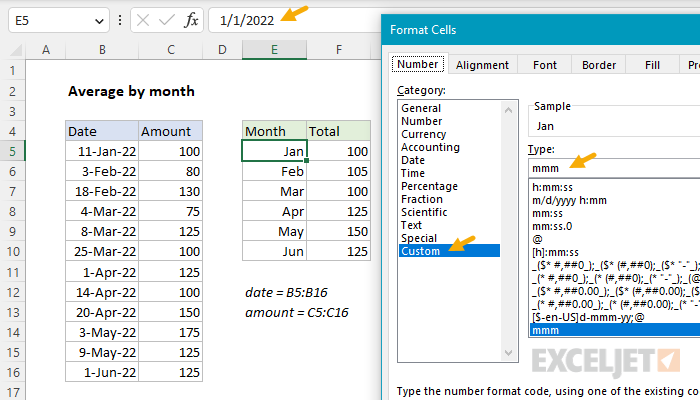Choose mm:ss.0 format type
Screen dimensions: 700x400
(x=615, y=226)
